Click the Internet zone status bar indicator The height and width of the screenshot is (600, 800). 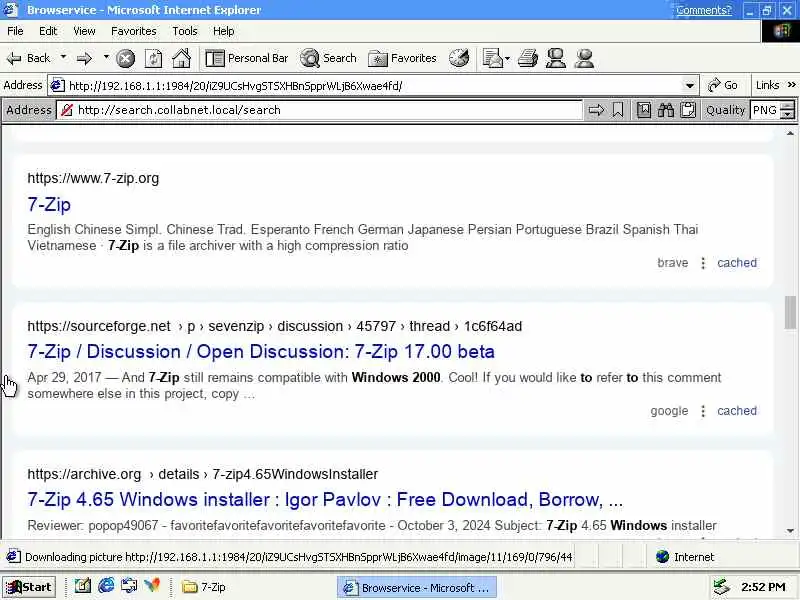coord(685,557)
